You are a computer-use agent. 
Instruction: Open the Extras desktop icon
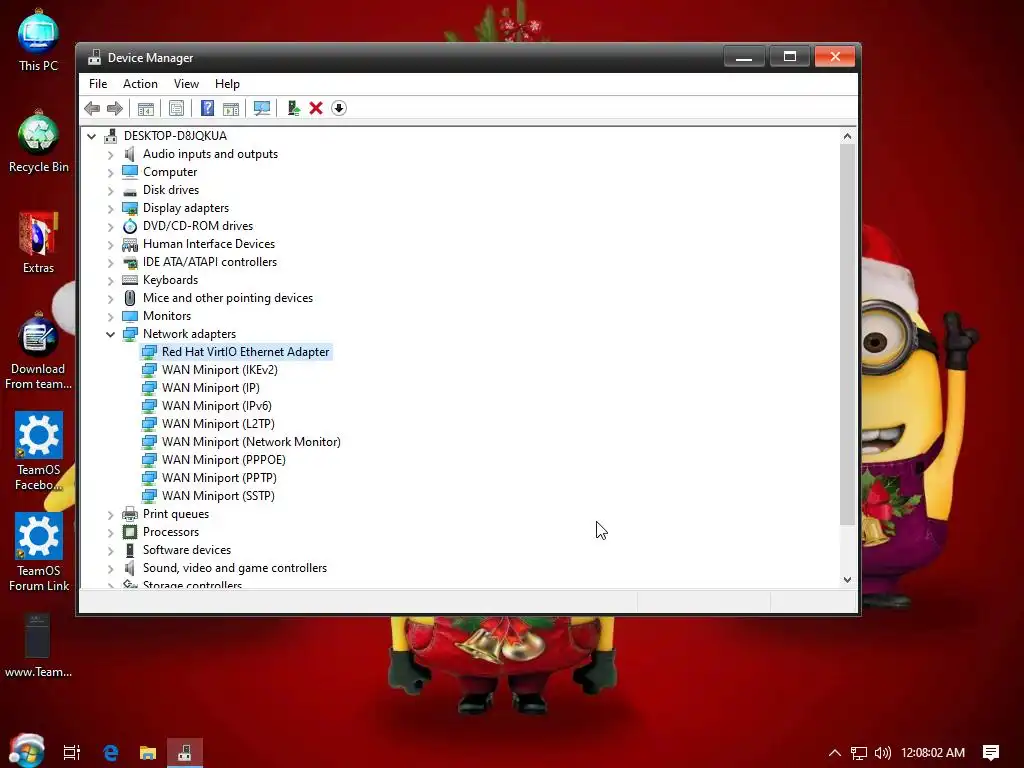tap(39, 243)
